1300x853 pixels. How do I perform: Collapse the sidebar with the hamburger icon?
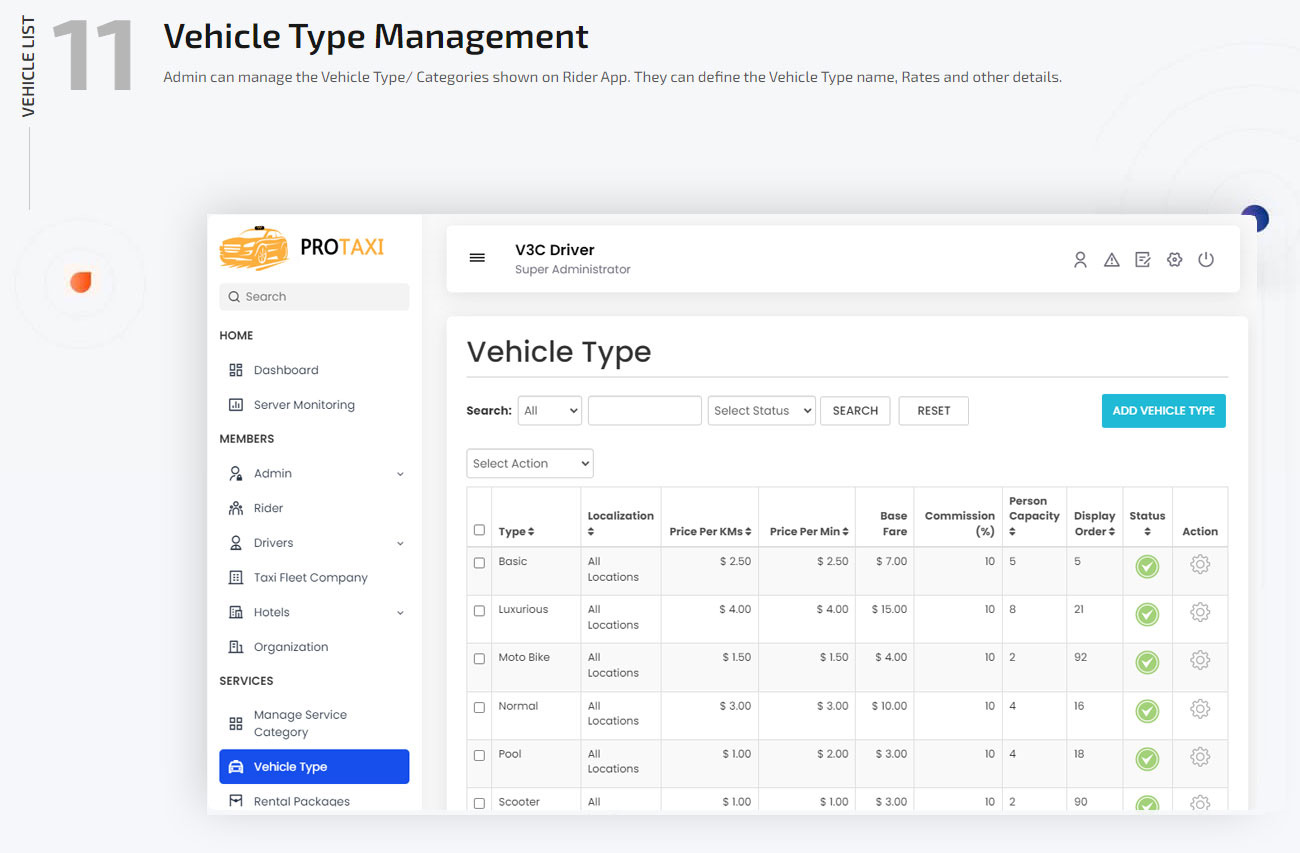(477, 257)
